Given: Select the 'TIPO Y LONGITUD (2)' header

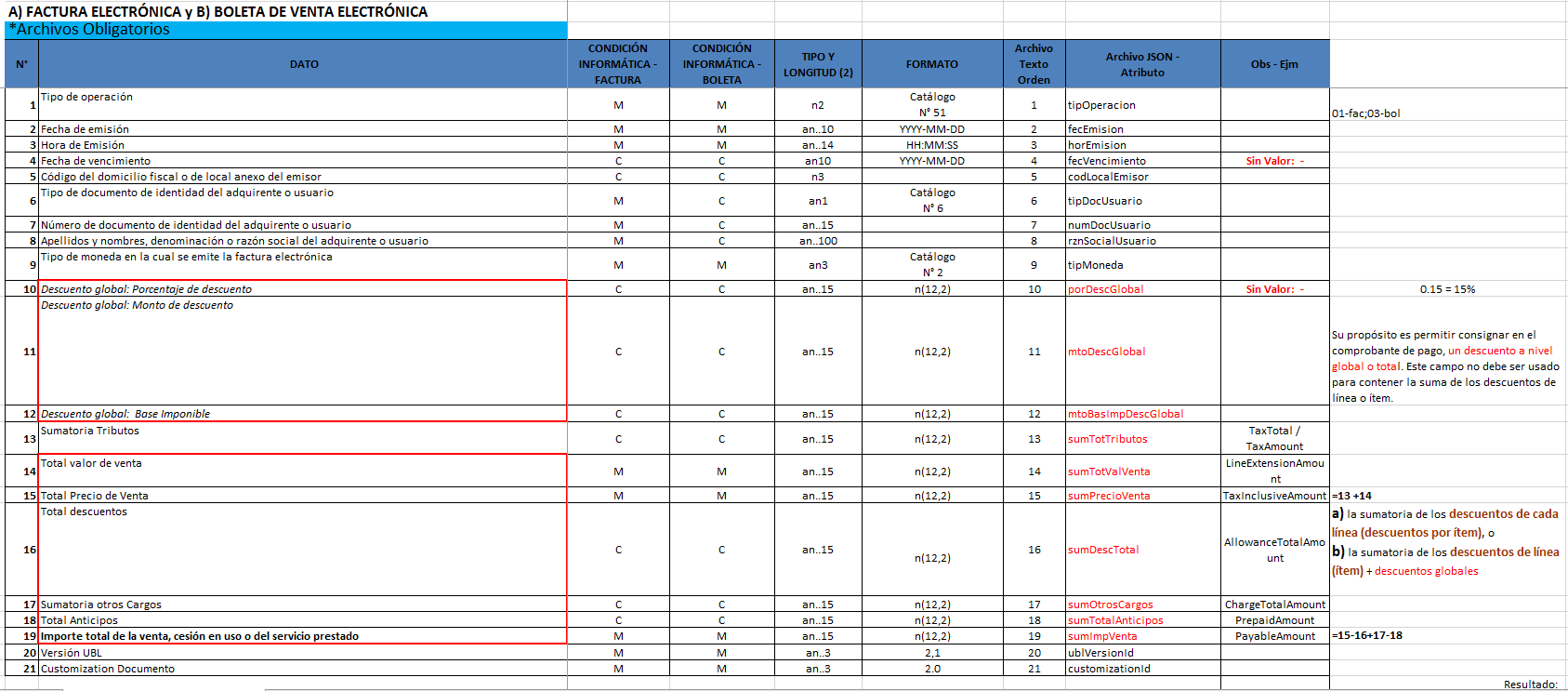Looking at the screenshot, I should pyautogui.click(x=818, y=64).
